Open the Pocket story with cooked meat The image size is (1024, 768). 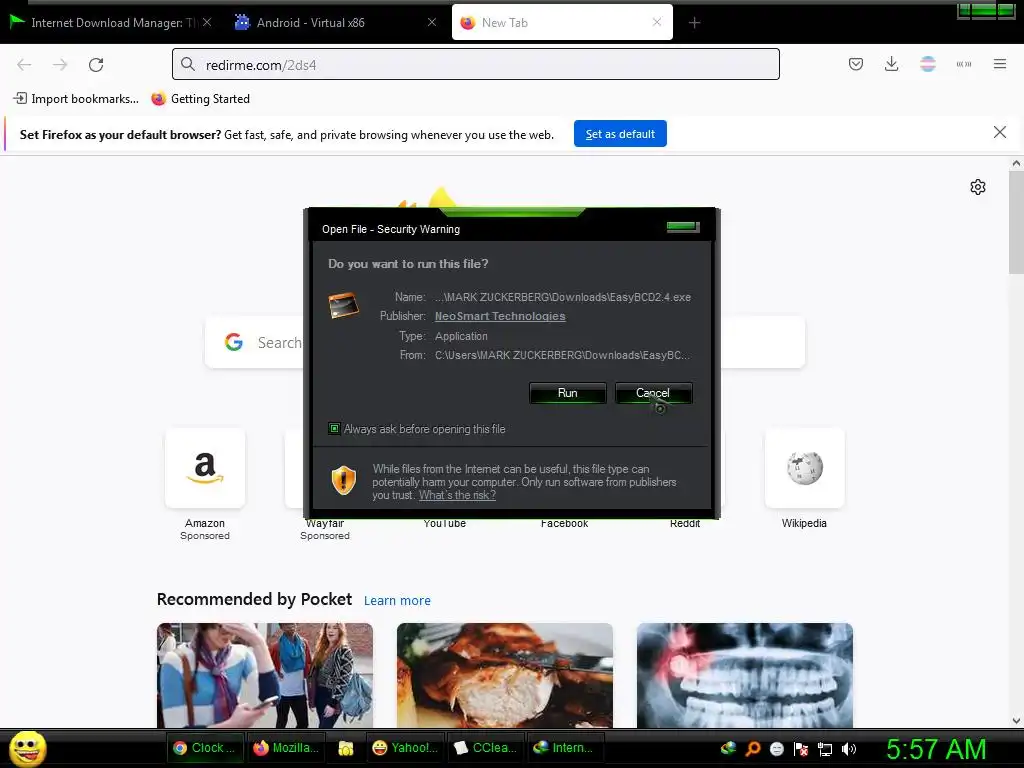pyautogui.click(x=504, y=675)
